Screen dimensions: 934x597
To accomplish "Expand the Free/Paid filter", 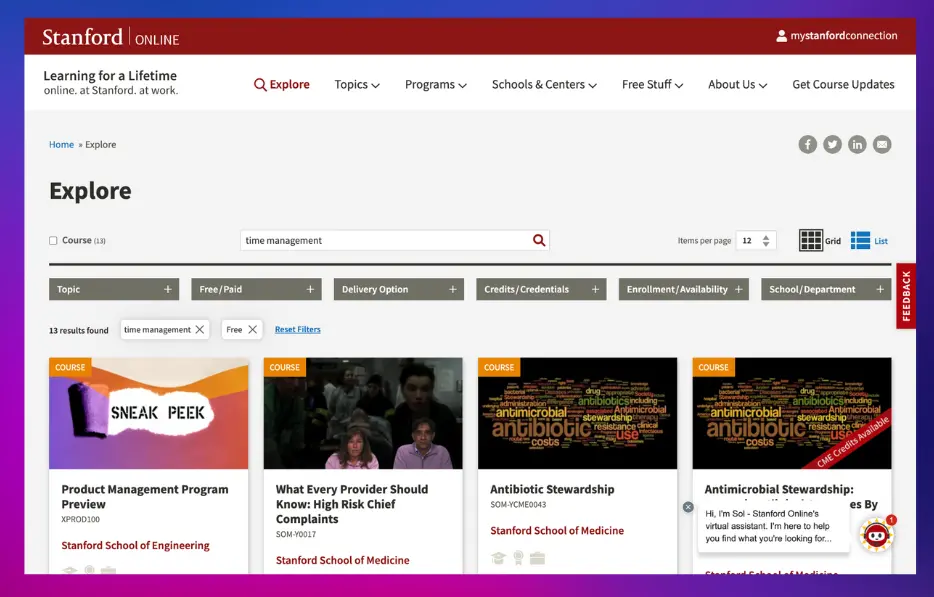I will (309, 289).
